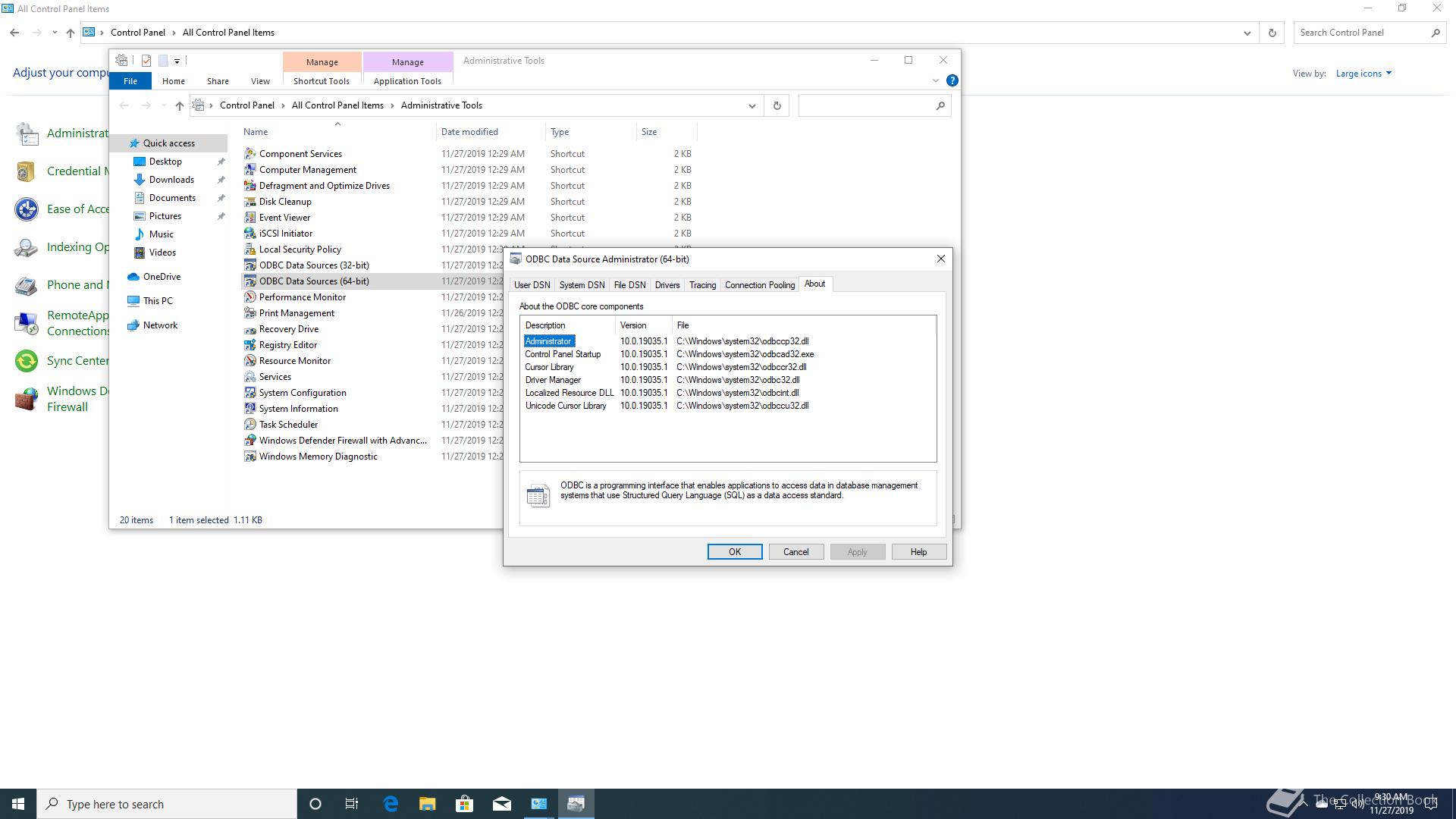Select Windows Defender Firewall with Advanced Security icon
The height and width of the screenshot is (819, 1456).
tap(249, 440)
